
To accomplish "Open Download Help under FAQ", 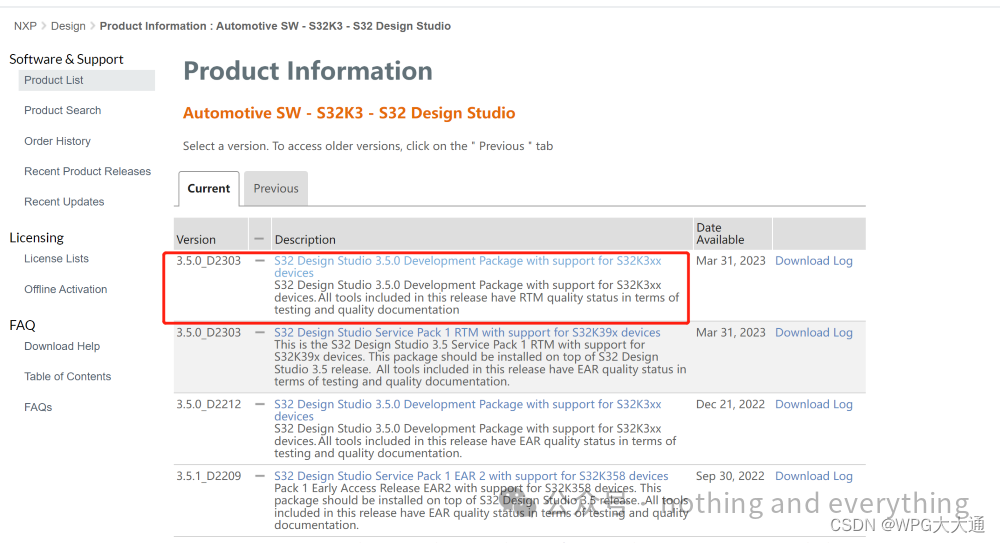I will click(x=62, y=346).
